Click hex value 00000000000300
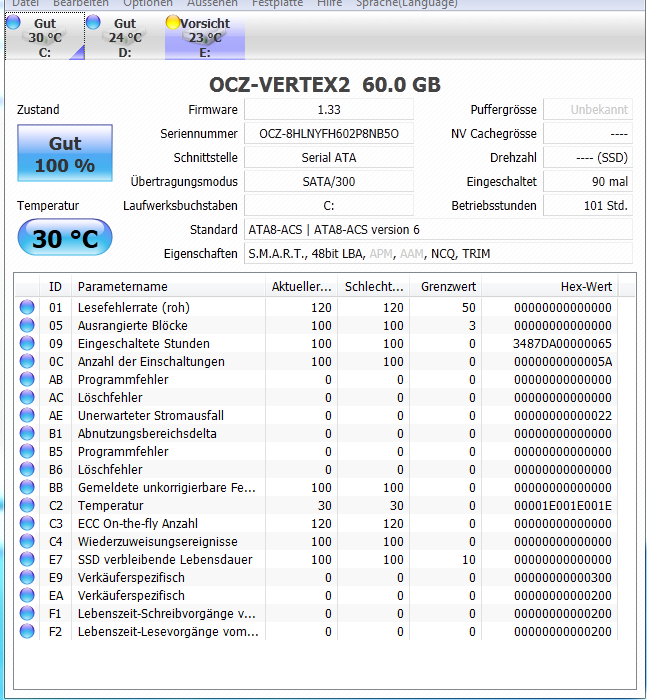 pyautogui.click(x=563, y=578)
